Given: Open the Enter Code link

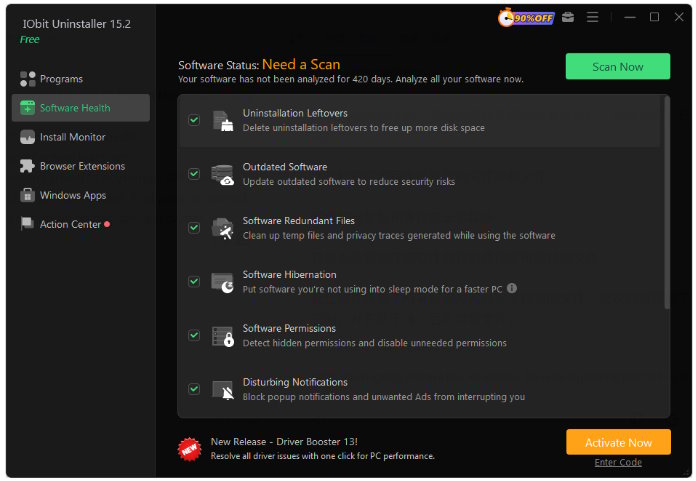Looking at the screenshot, I should pyautogui.click(x=618, y=462).
